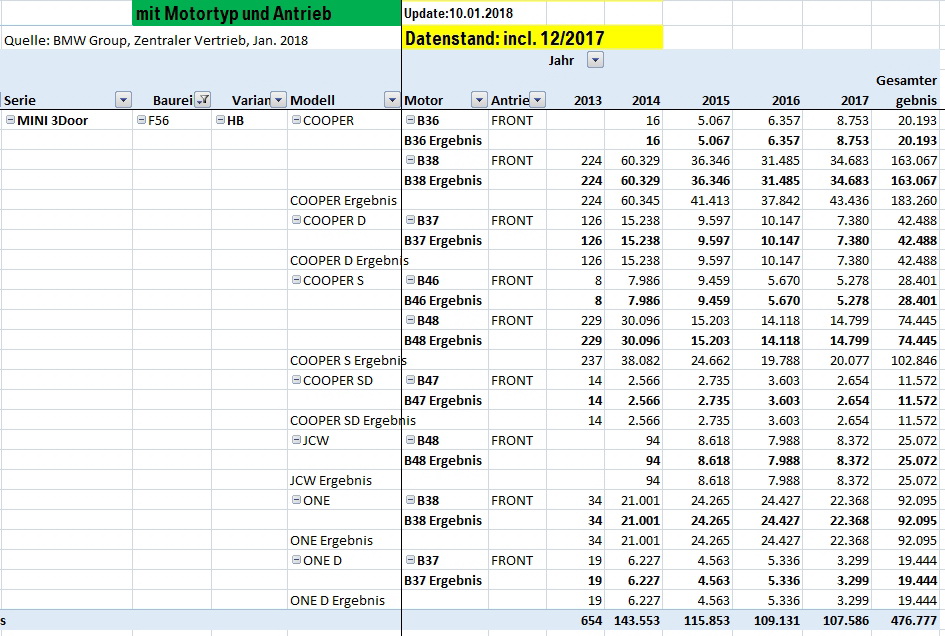Open the Serie column filter dropdown
The image size is (945, 636).
click(123, 100)
